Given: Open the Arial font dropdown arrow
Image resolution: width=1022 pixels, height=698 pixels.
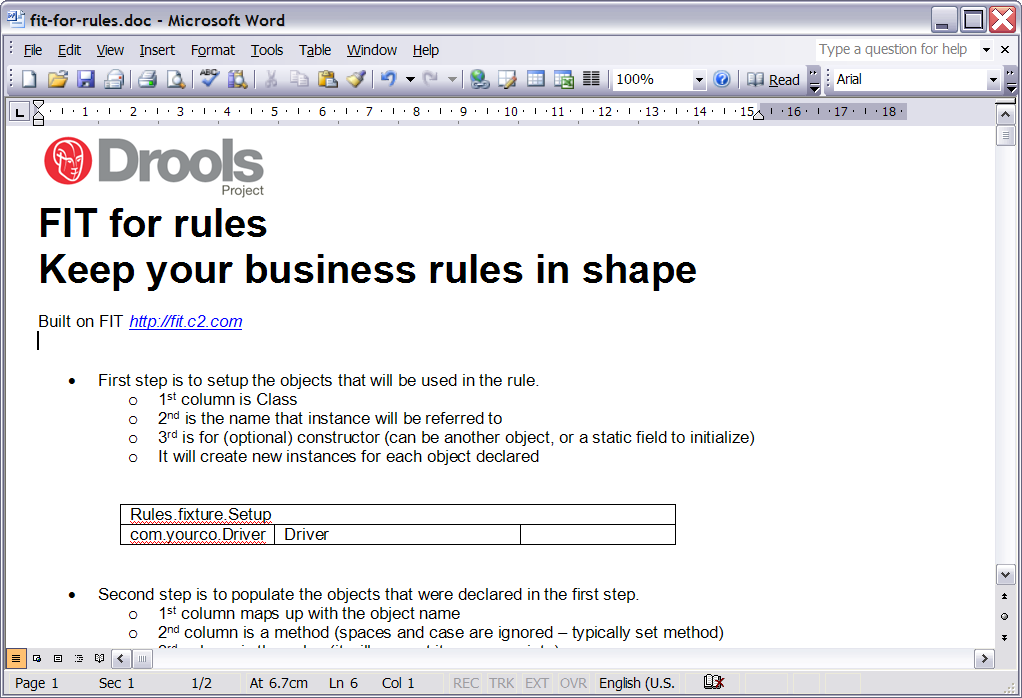Looking at the screenshot, I should click(993, 80).
